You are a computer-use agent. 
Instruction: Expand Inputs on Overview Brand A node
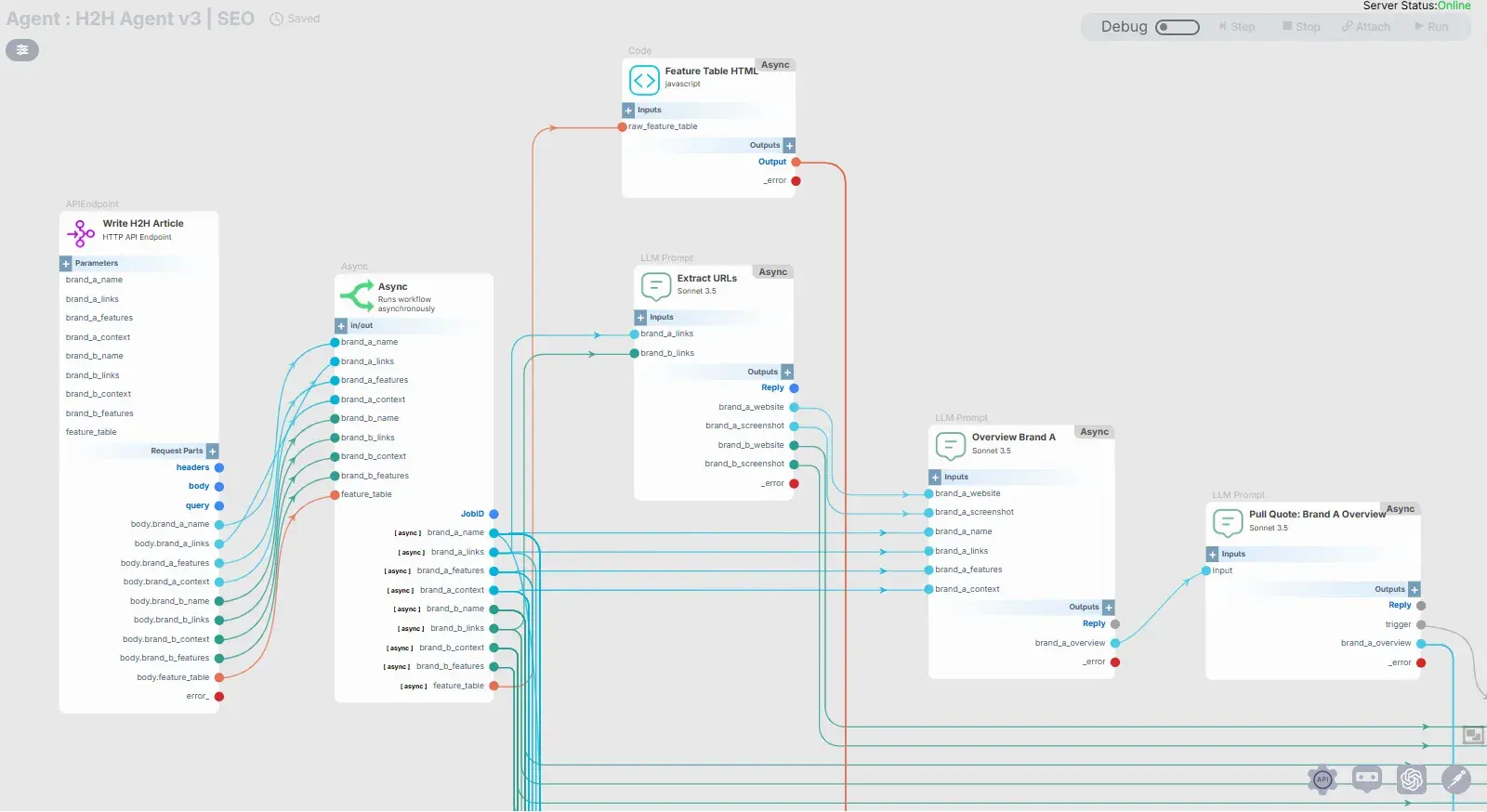pos(935,478)
